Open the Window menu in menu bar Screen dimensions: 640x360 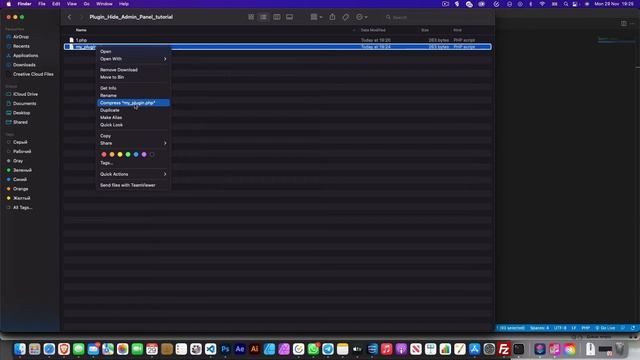tap(104, 4)
